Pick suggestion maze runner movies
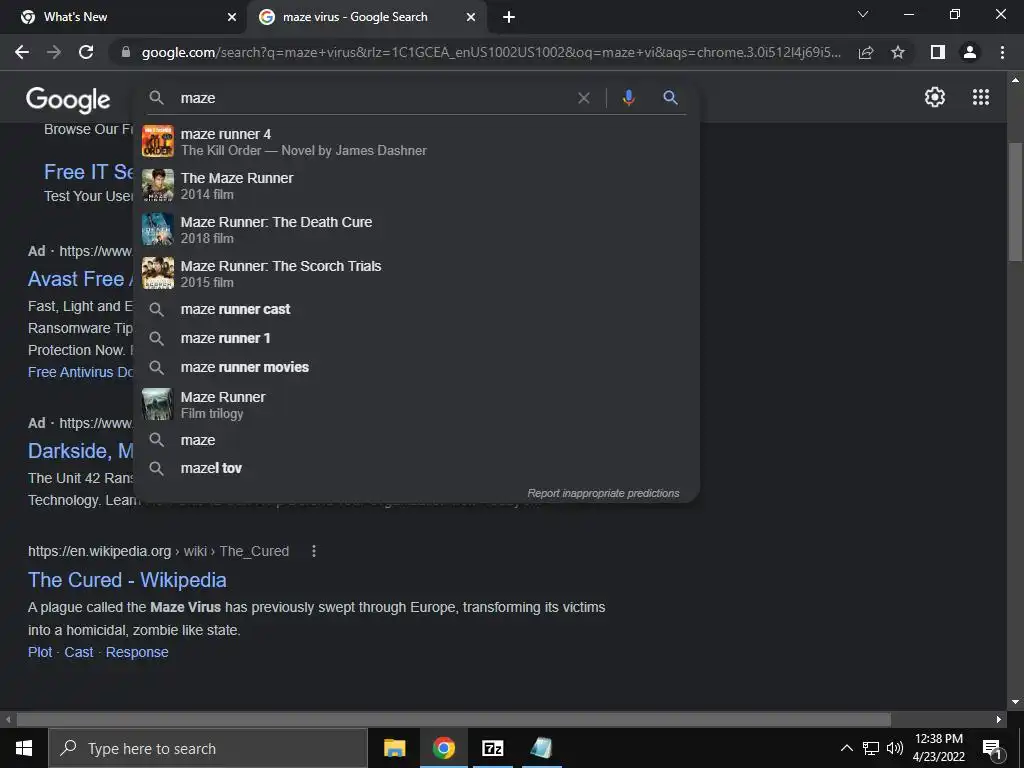The height and width of the screenshot is (768, 1024). (416, 367)
